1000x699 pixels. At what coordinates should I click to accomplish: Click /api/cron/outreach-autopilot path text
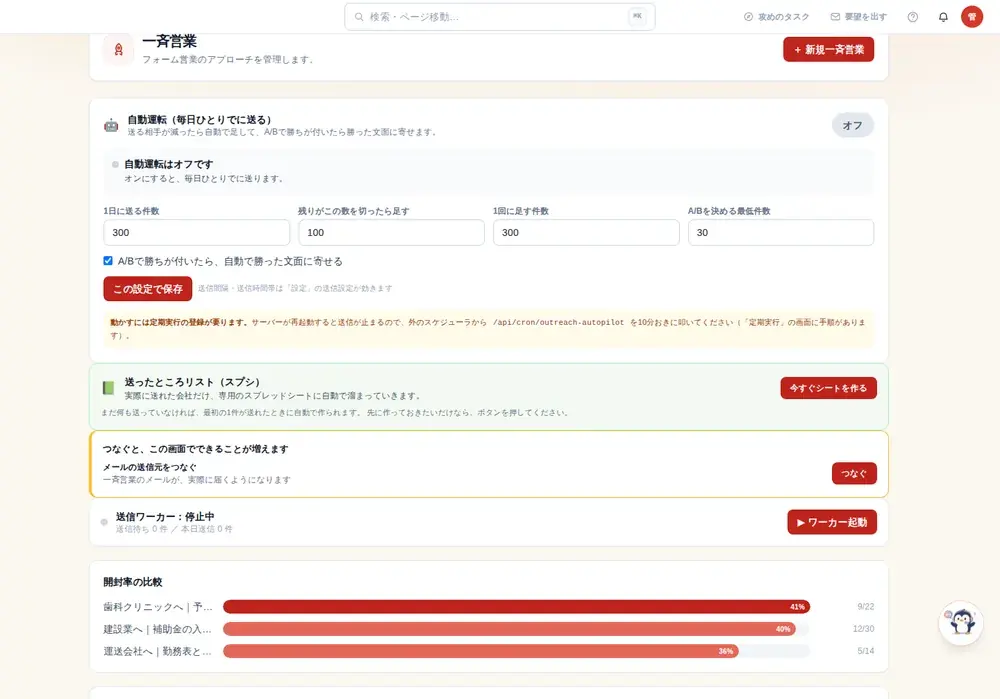click(558, 322)
